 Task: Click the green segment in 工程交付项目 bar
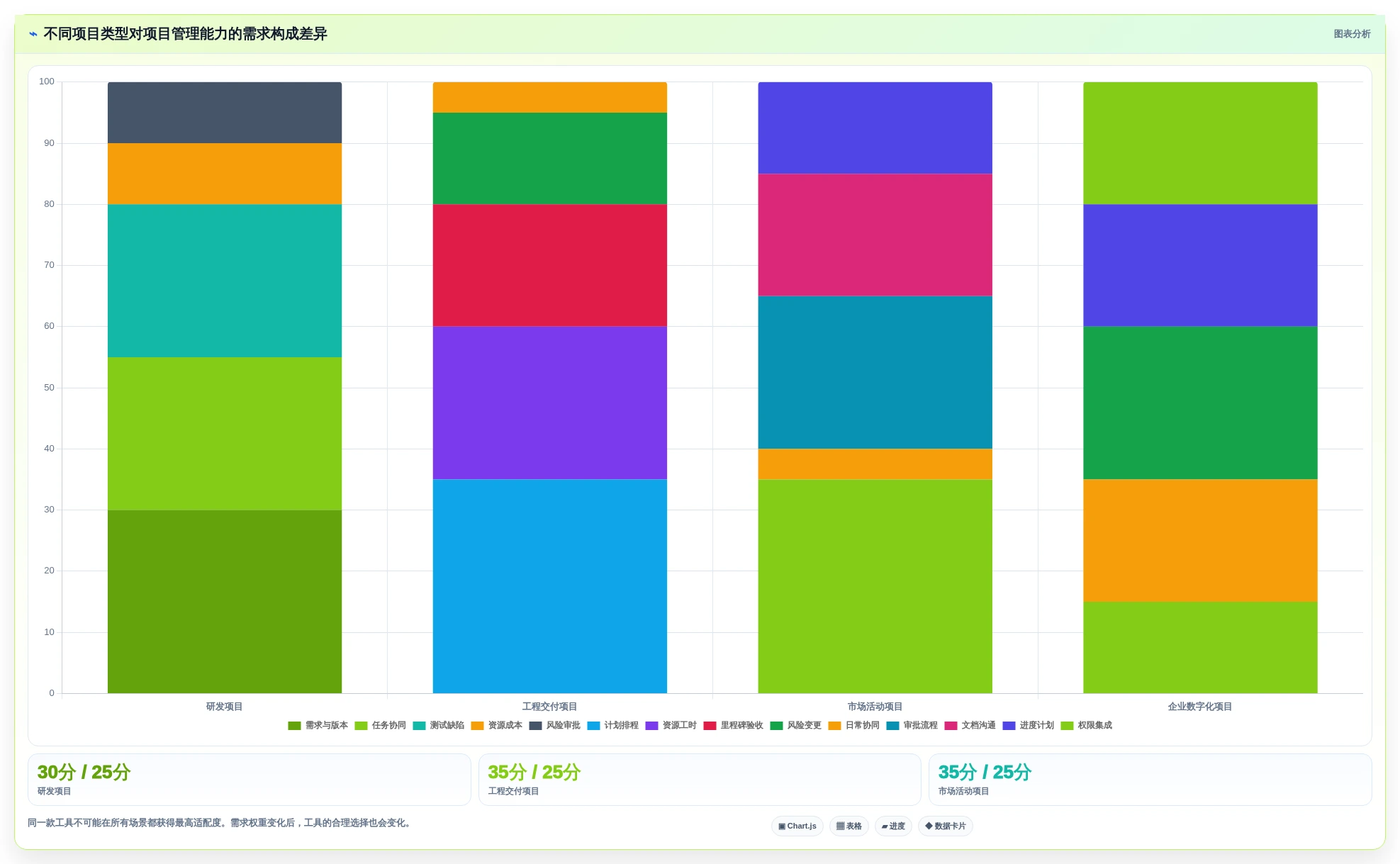tap(550, 159)
